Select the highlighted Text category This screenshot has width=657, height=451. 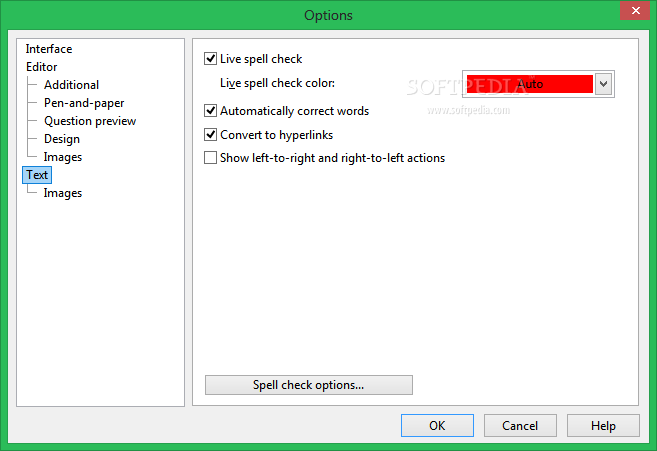37,175
